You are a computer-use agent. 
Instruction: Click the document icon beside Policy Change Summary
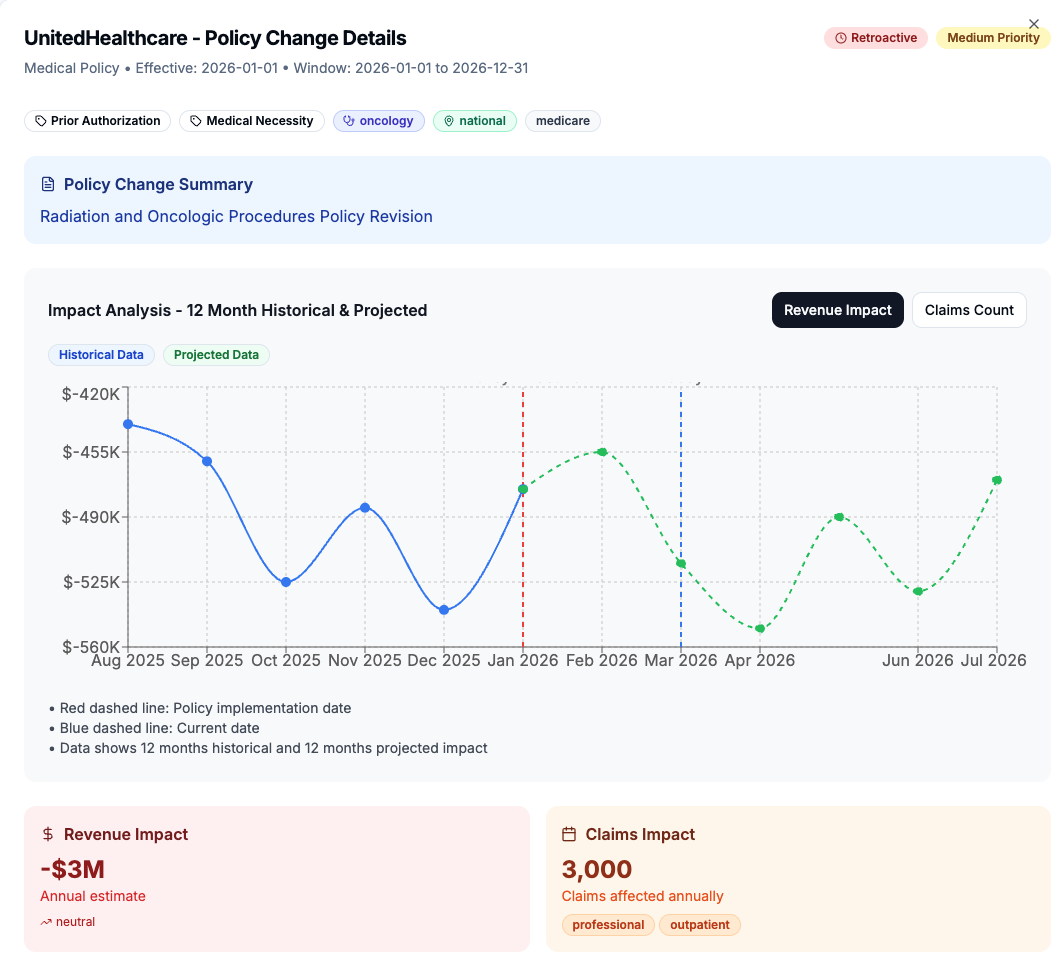tap(48, 185)
